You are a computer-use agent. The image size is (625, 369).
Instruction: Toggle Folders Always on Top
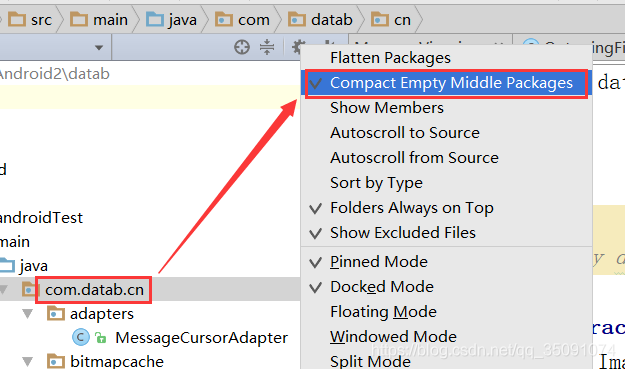point(446,208)
